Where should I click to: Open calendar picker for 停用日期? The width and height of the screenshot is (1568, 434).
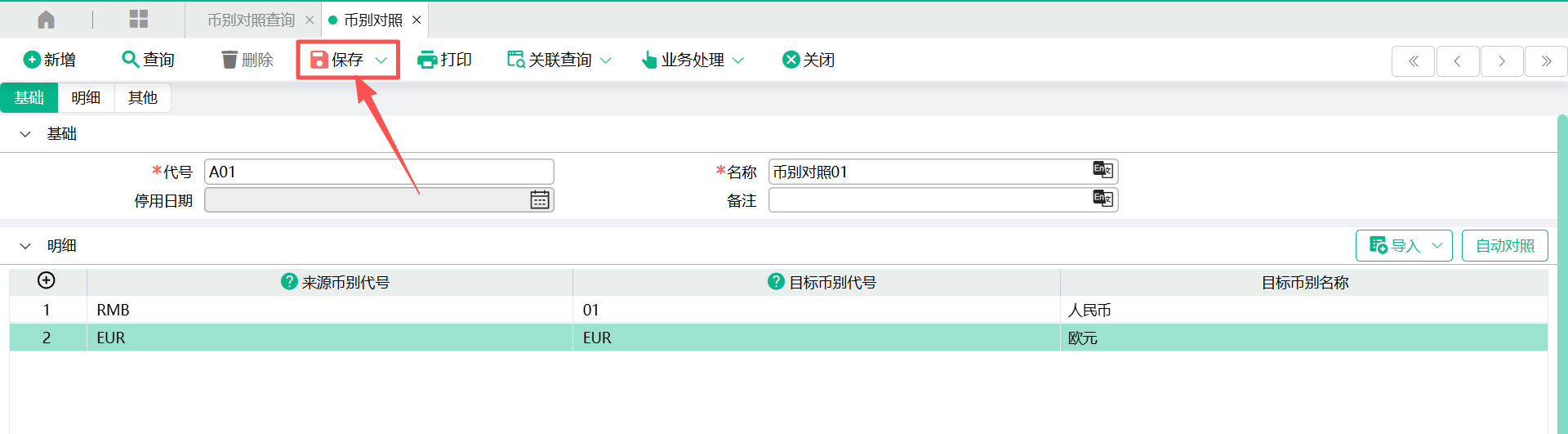point(540,200)
